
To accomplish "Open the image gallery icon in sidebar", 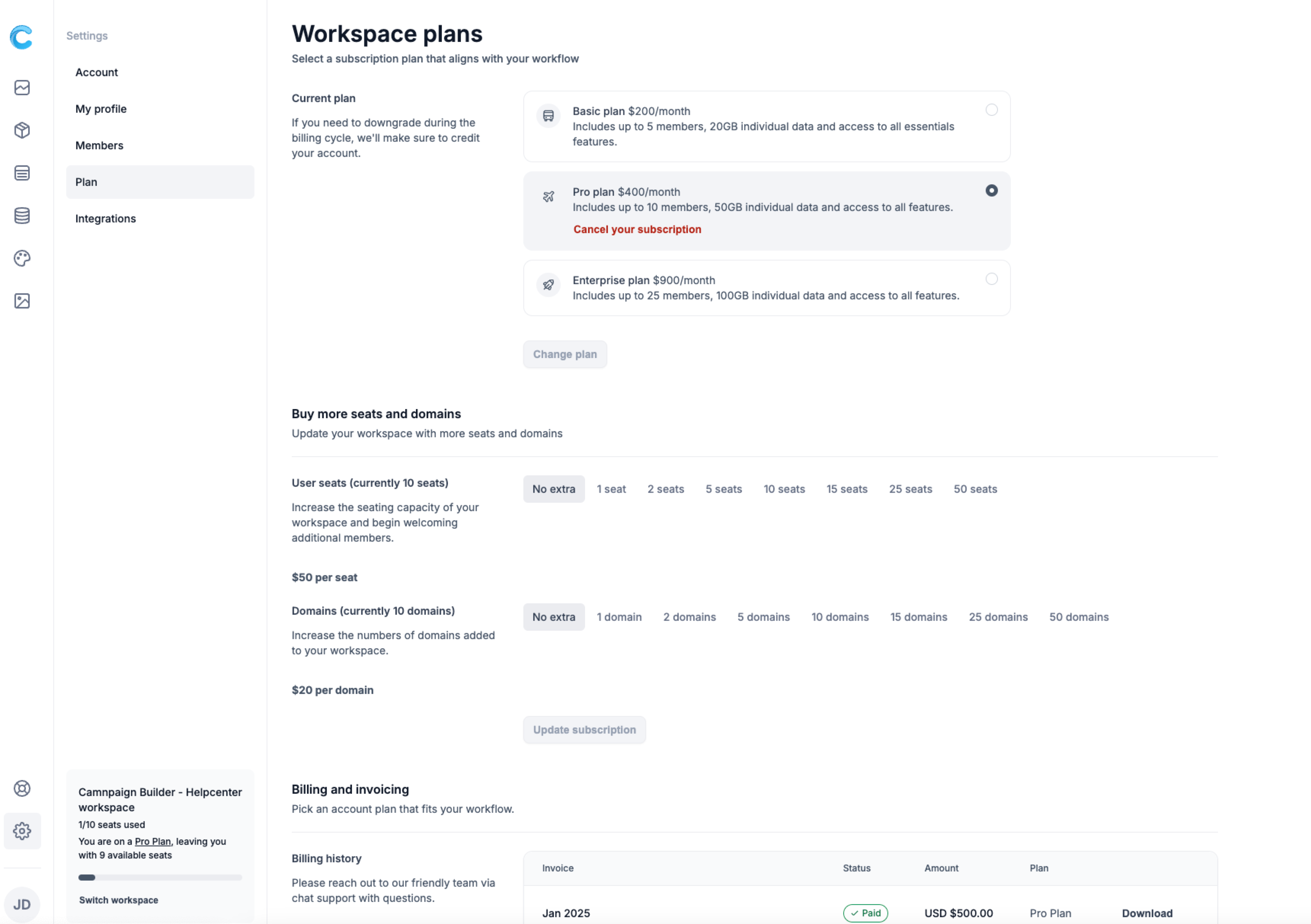I will pyautogui.click(x=22, y=301).
